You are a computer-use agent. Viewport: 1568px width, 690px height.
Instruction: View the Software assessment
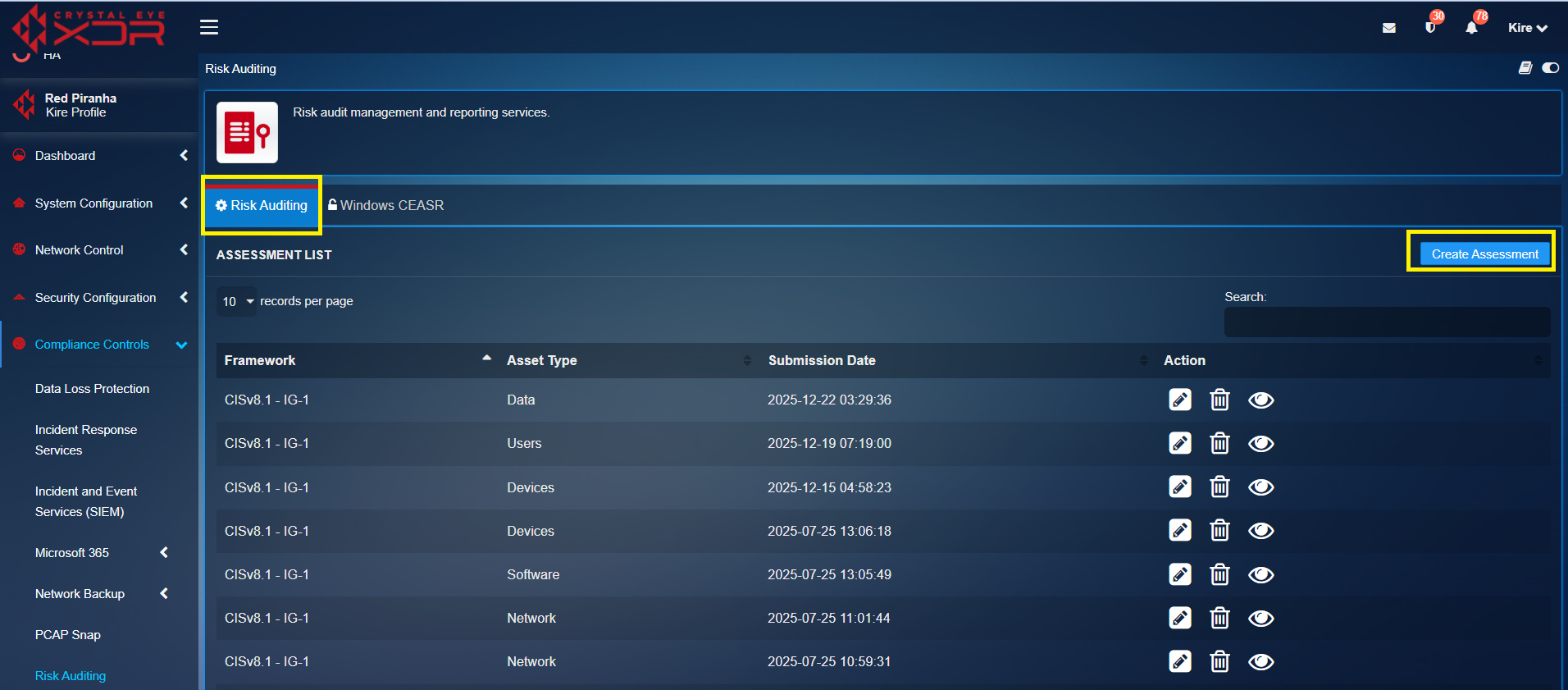point(1260,575)
